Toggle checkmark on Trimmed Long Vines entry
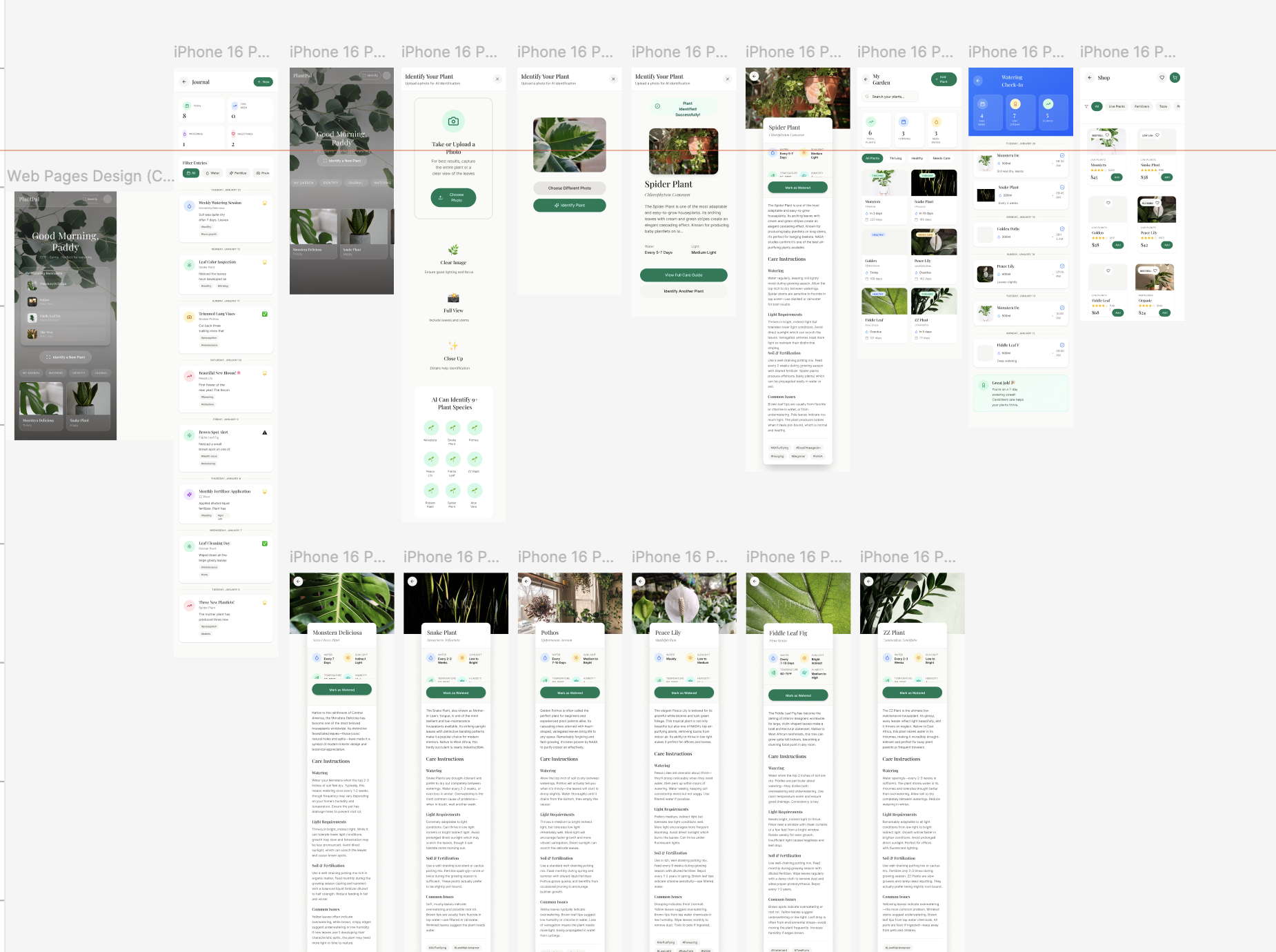 265,314
